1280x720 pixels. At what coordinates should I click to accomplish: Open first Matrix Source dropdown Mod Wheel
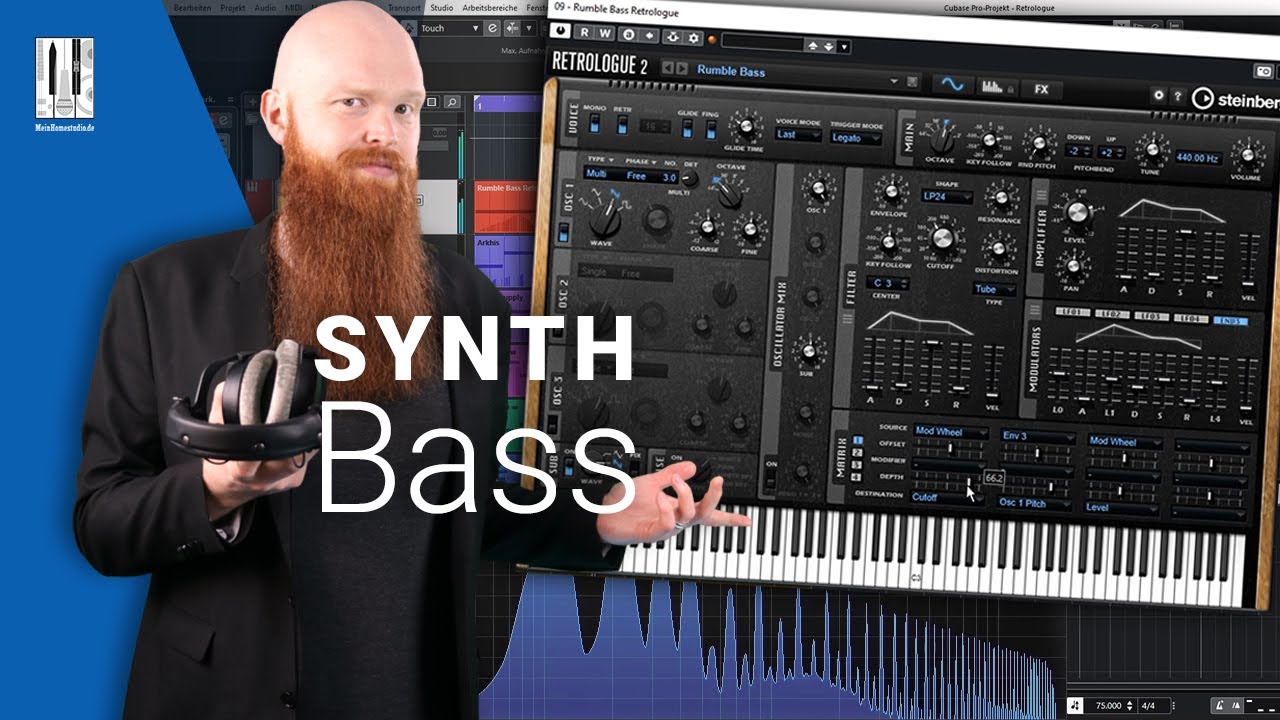[x=951, y=433]
